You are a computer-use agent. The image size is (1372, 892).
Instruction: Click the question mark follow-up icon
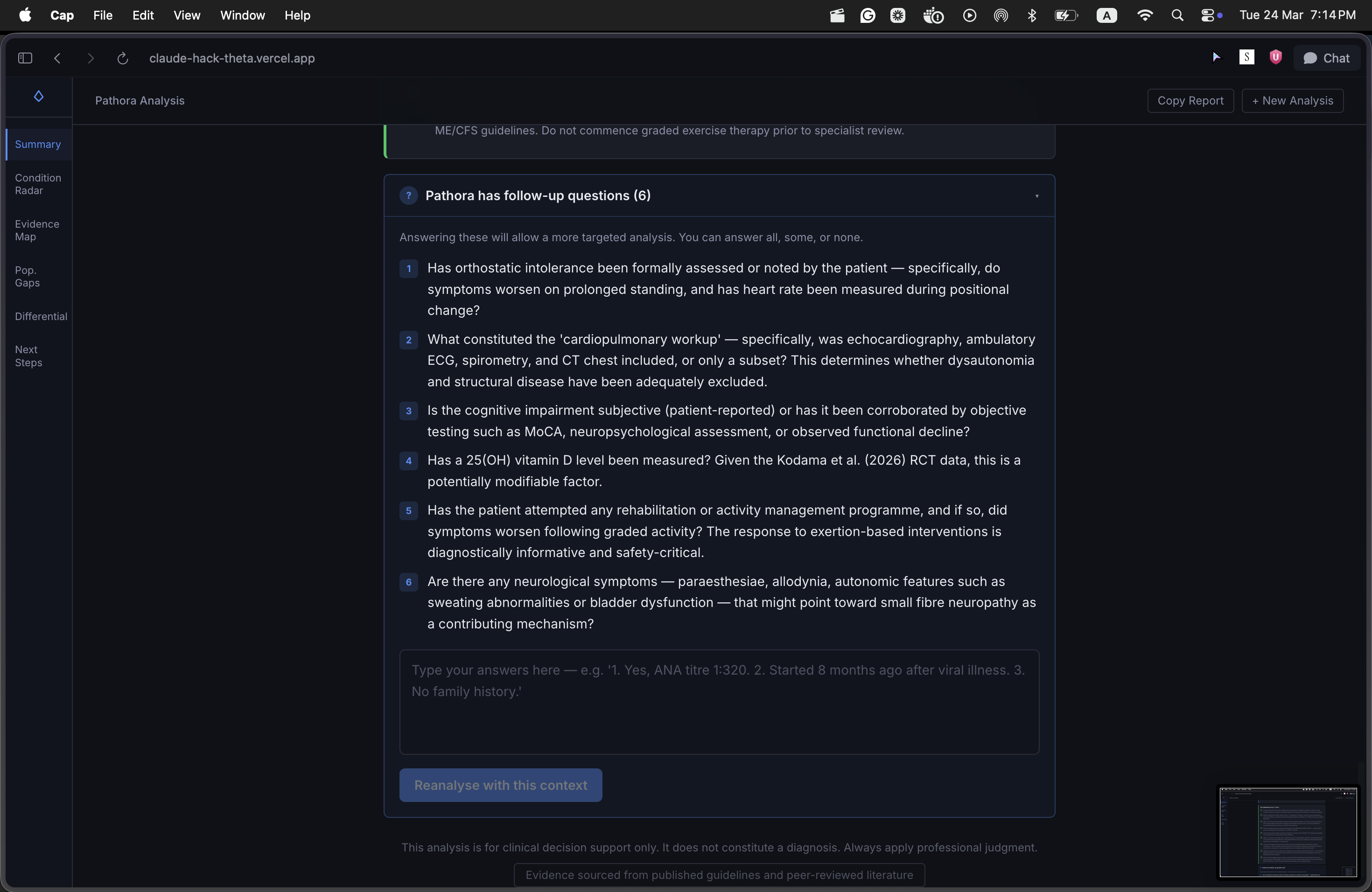tap(408, 196)
